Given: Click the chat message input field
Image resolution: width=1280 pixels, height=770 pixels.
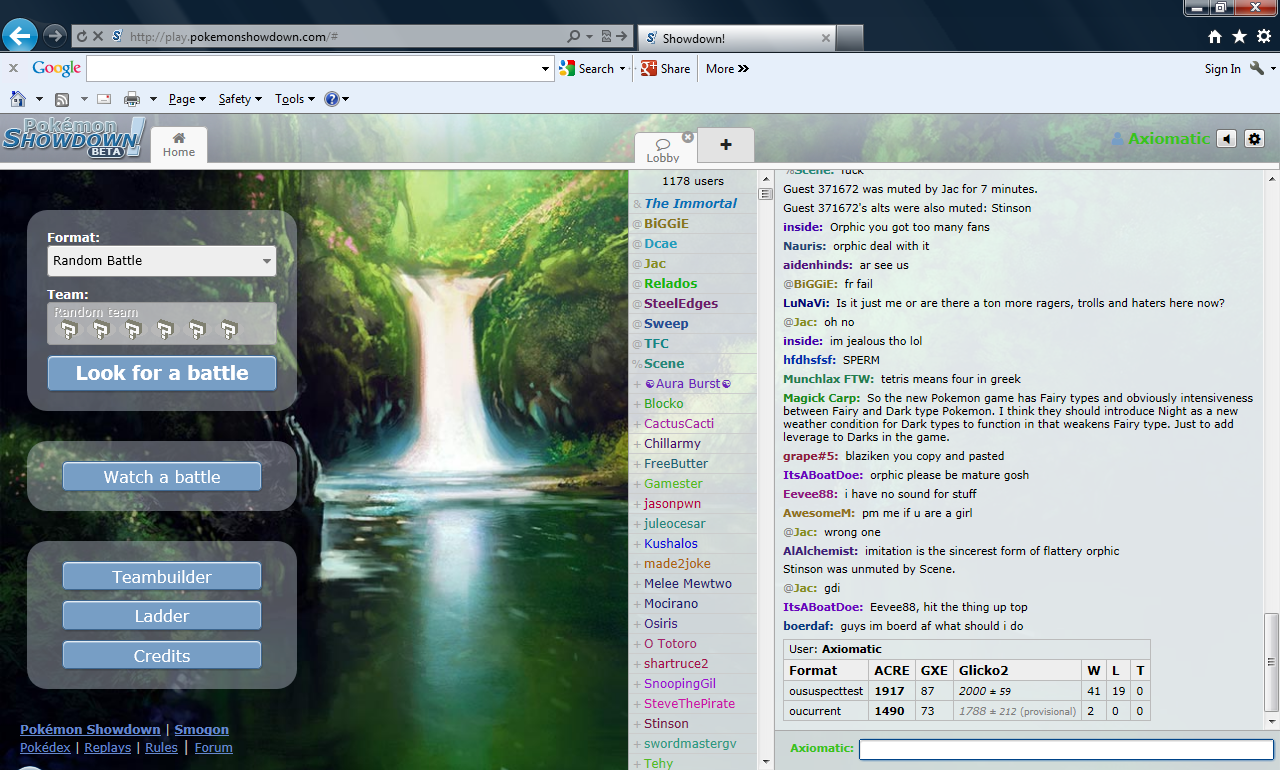Looking at the screenshot, I should [1065, 749].
